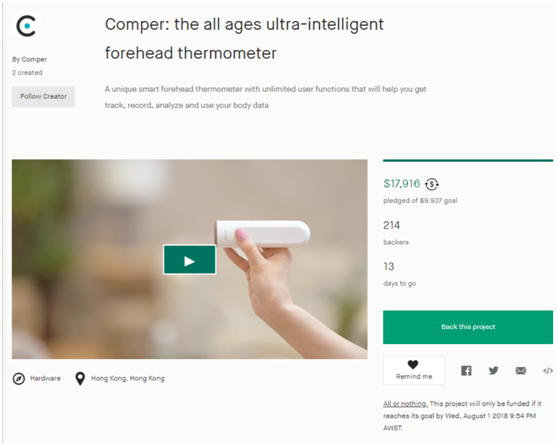Play the Comper thermometer video
Screen dimensions: 558x445
[189, 260]
